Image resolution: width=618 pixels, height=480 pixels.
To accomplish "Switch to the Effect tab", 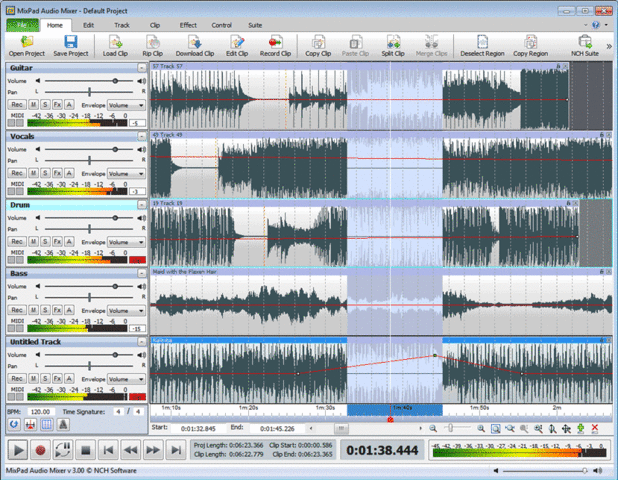I will (x=188, y=25).
